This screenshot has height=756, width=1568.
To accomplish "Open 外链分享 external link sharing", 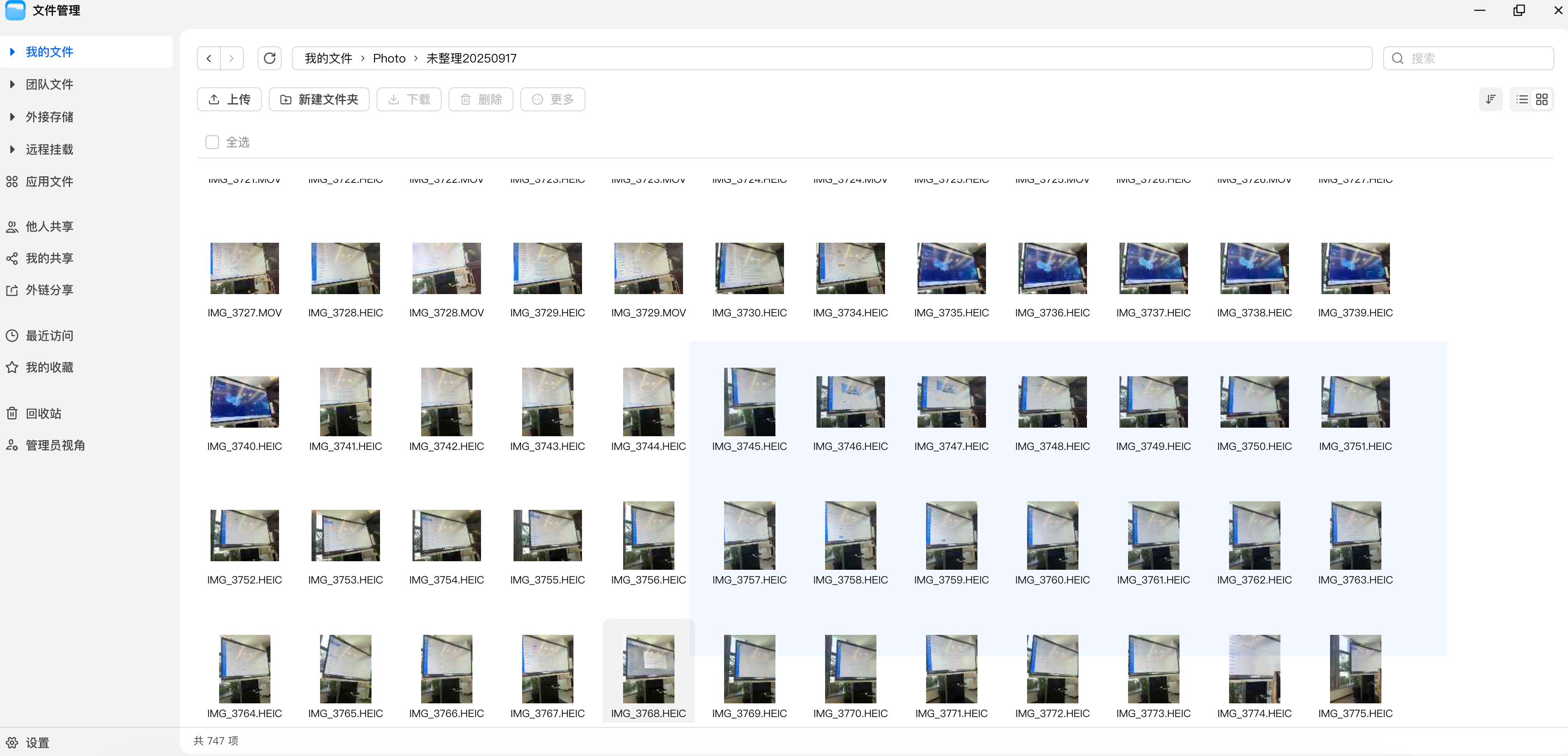I will pyautogui.click(x=49, y=290).
